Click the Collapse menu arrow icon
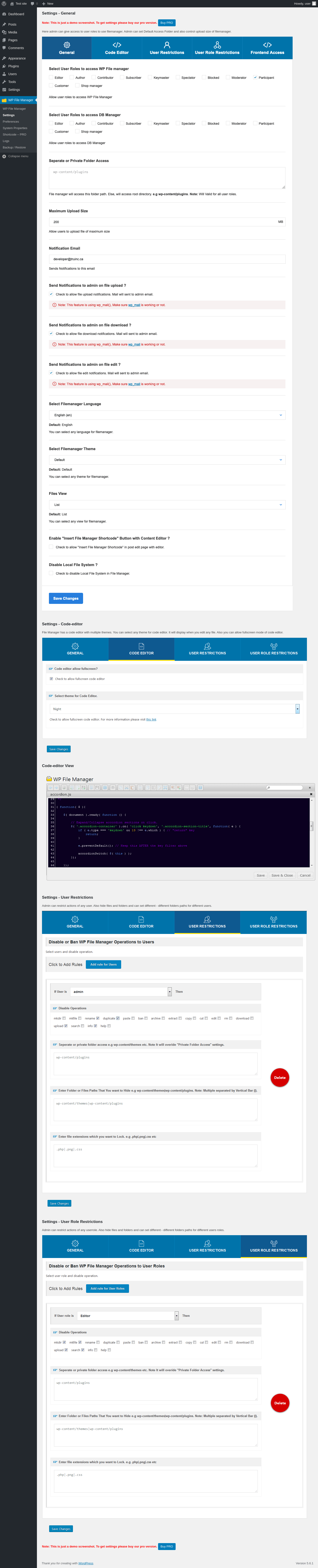The image size is (318, 1568). [x=4, y=157]
